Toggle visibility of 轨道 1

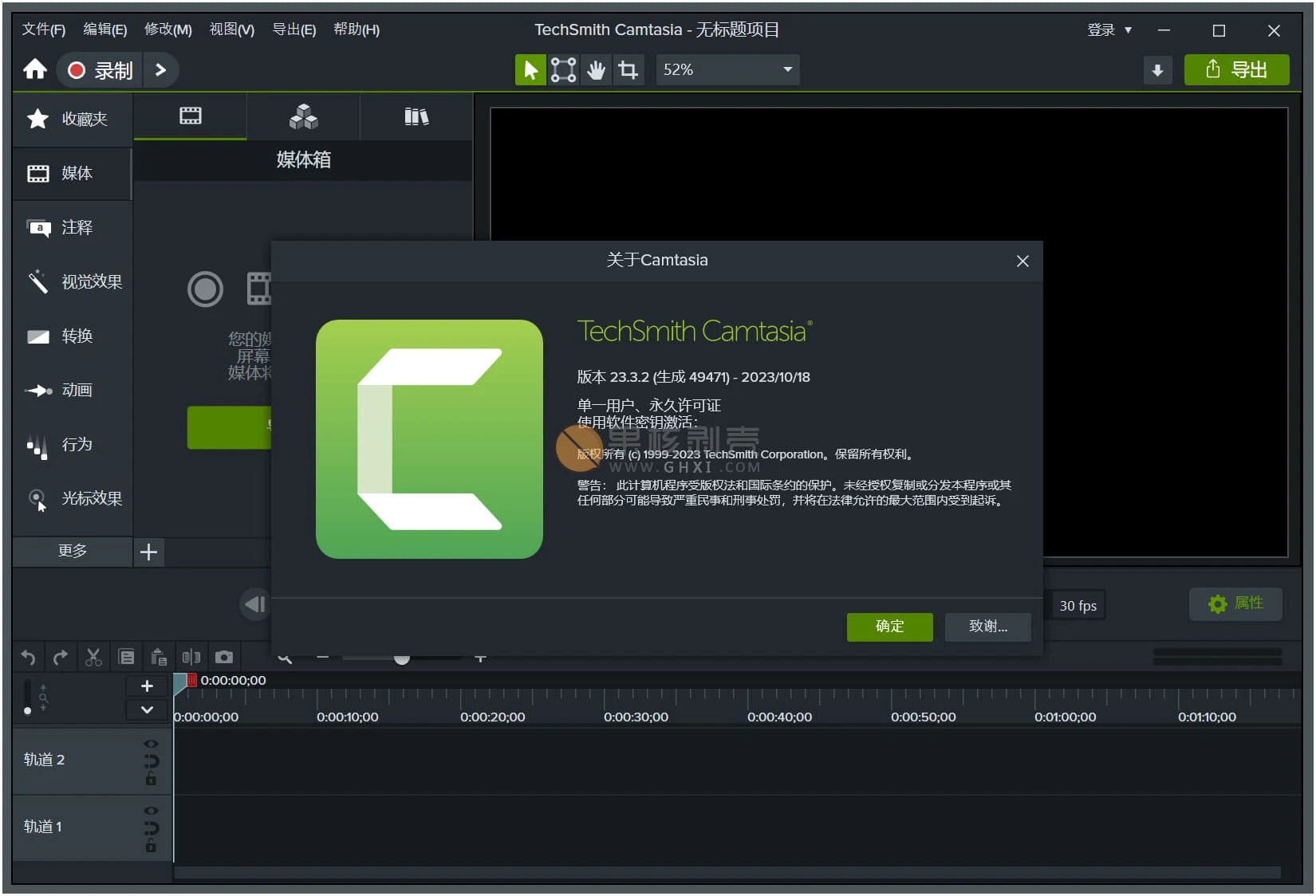[x=150, y=810]
